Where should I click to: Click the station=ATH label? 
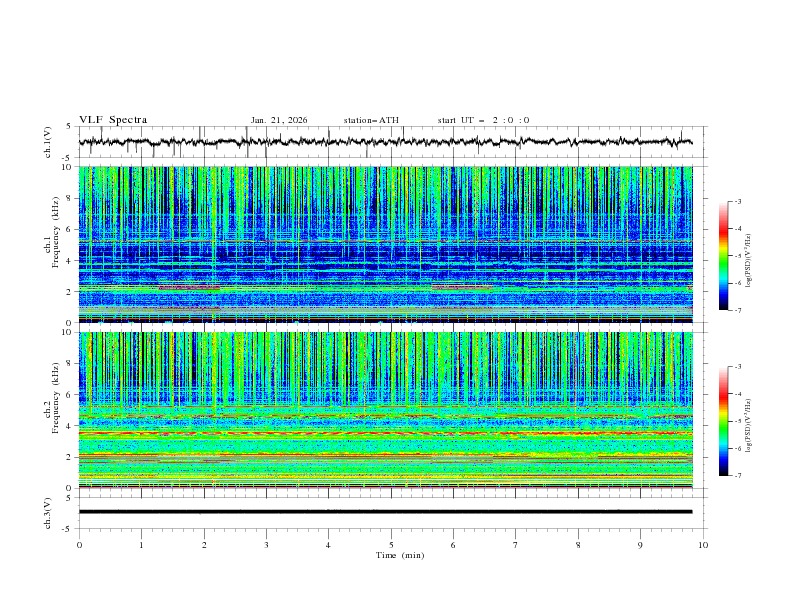pyautogui.click(x=371, y=120)
